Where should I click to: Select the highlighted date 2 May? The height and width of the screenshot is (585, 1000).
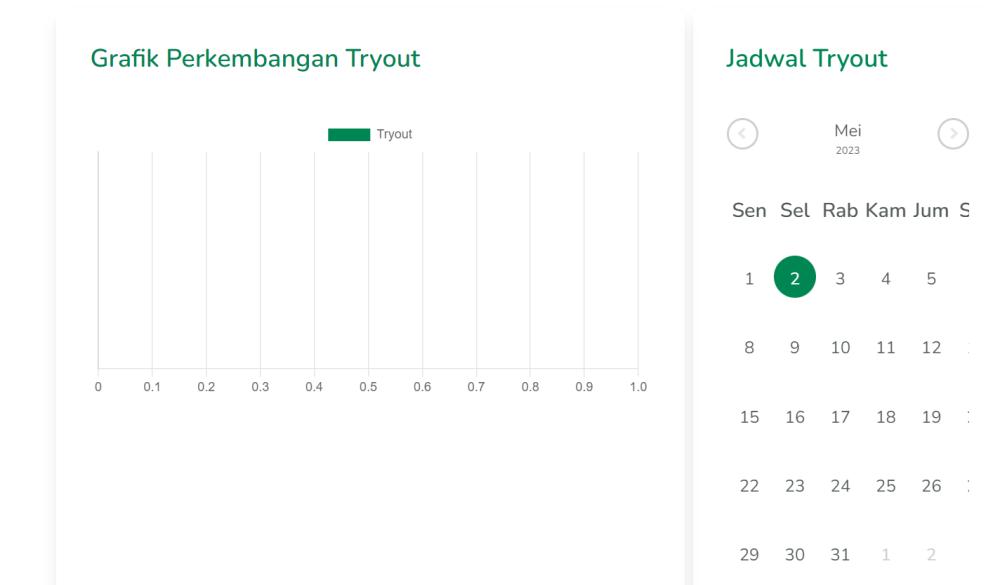click(x=795, y=277)
